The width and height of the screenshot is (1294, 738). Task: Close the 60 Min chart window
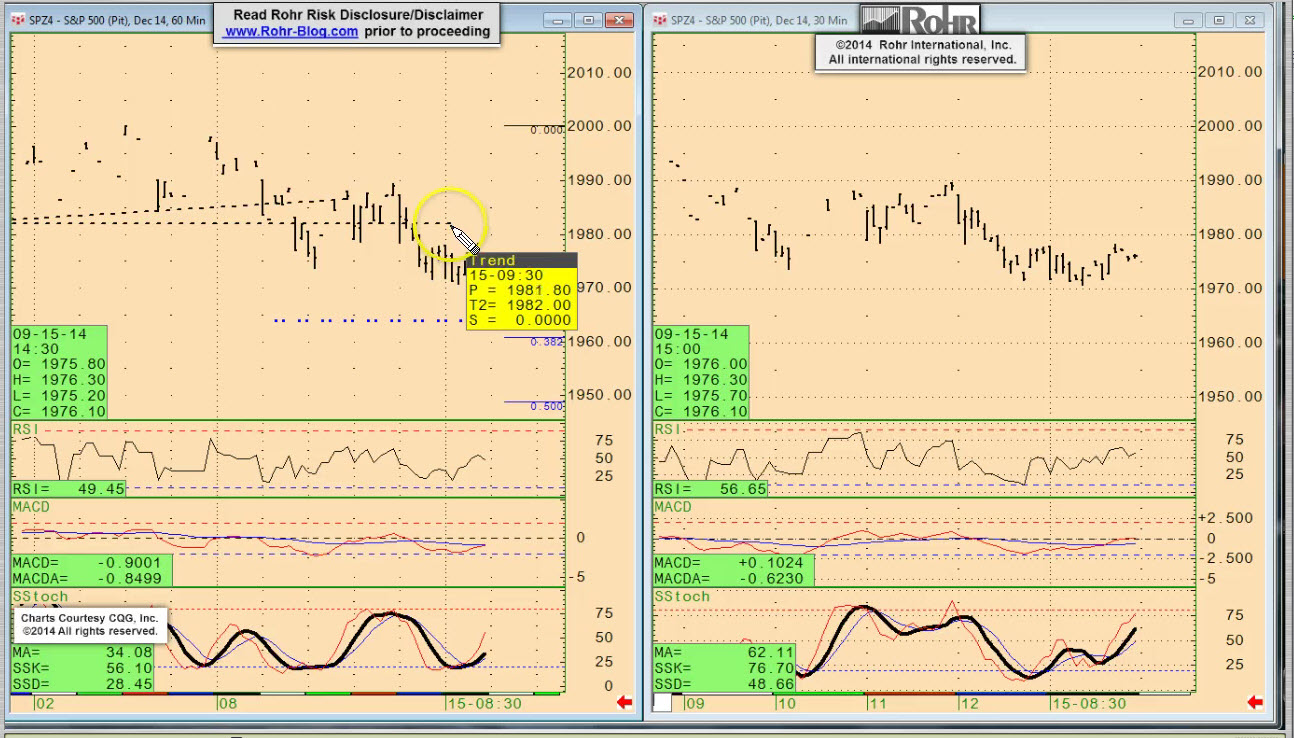coord(621,20)
